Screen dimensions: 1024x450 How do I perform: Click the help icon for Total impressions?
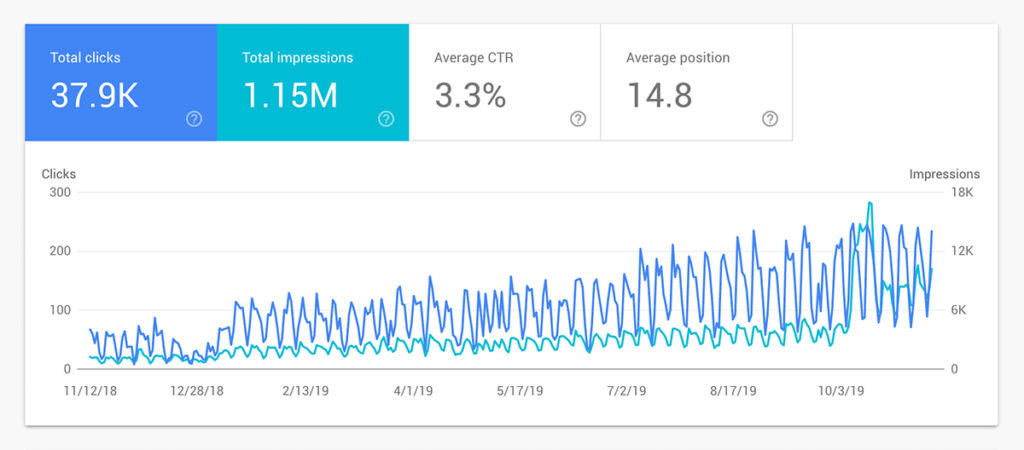pos(386,119)
